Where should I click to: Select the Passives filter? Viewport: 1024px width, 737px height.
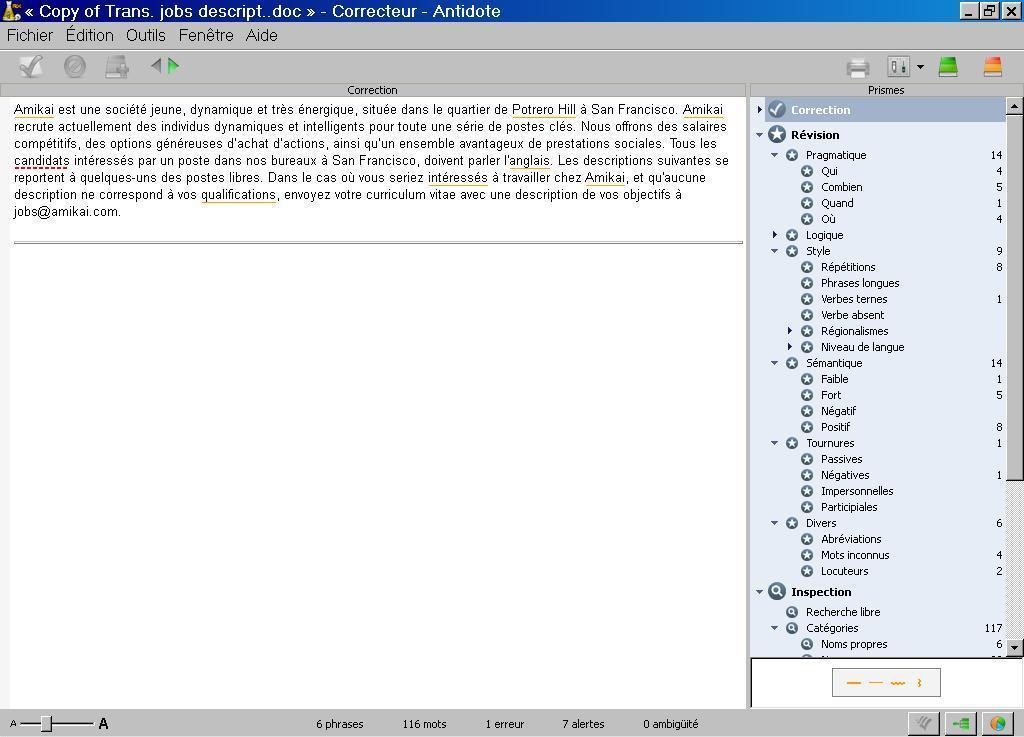pos(841,459)
